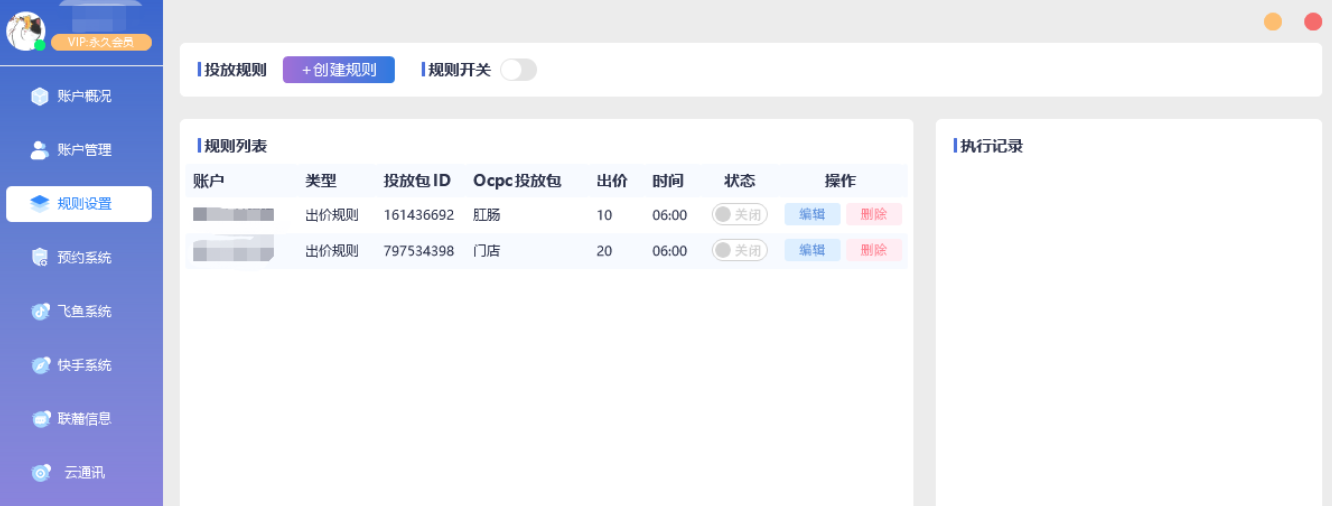Click the user avatar picture
Image resolution: width=1332 pixels, height=506 pixels.
(25, 31)
